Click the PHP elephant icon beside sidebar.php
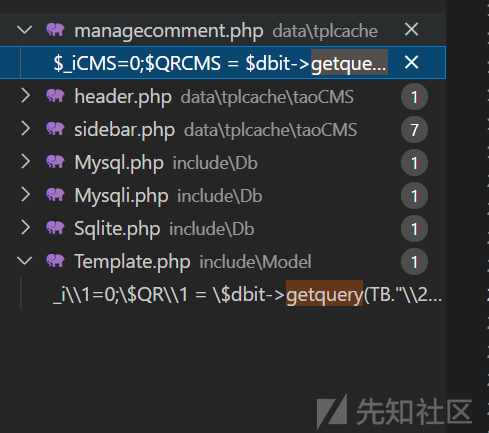Screen dimensions: 489x433 point(55,129)
